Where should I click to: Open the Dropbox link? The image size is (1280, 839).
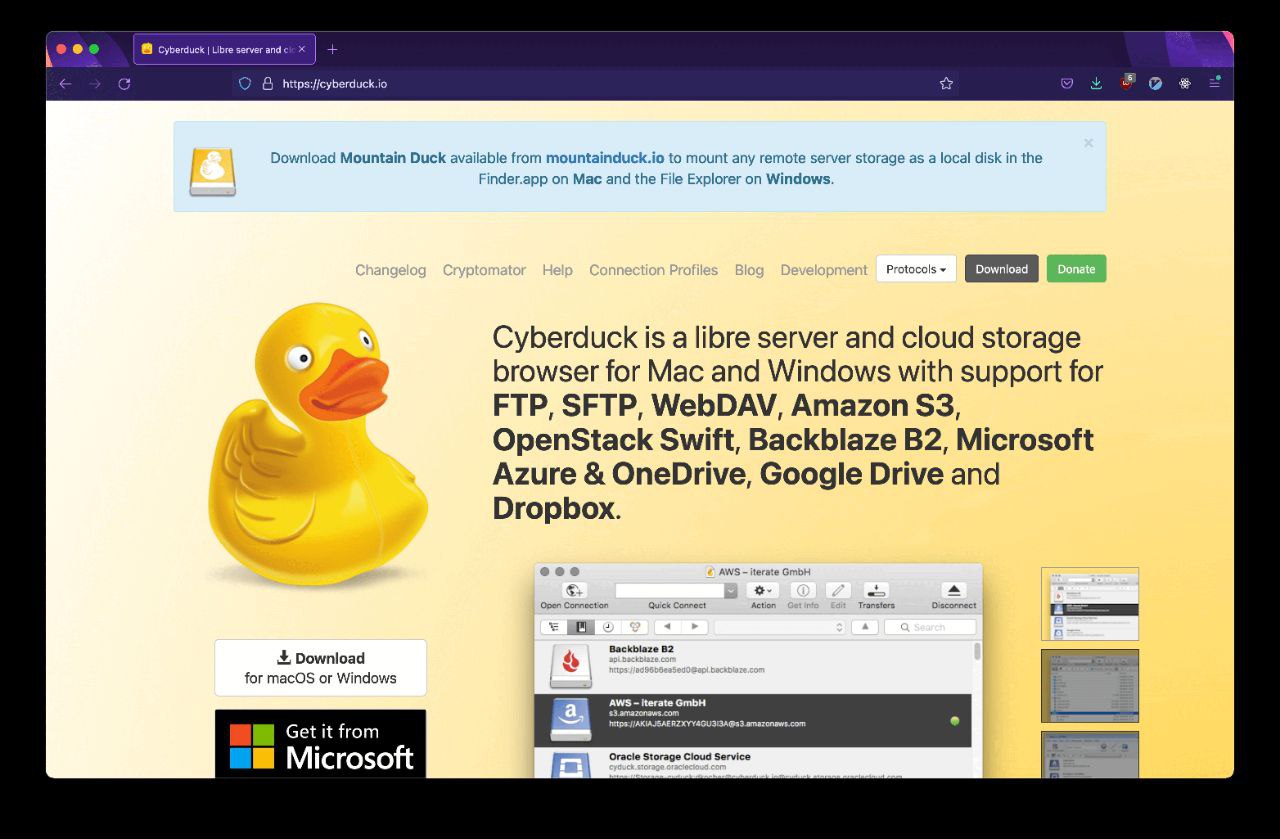(553, 508)
